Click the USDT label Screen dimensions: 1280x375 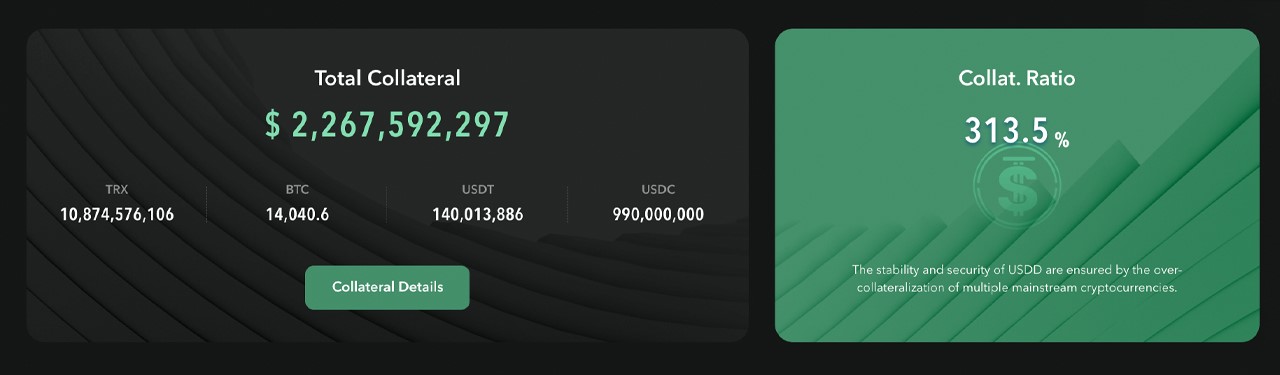[x=477, y=189]
